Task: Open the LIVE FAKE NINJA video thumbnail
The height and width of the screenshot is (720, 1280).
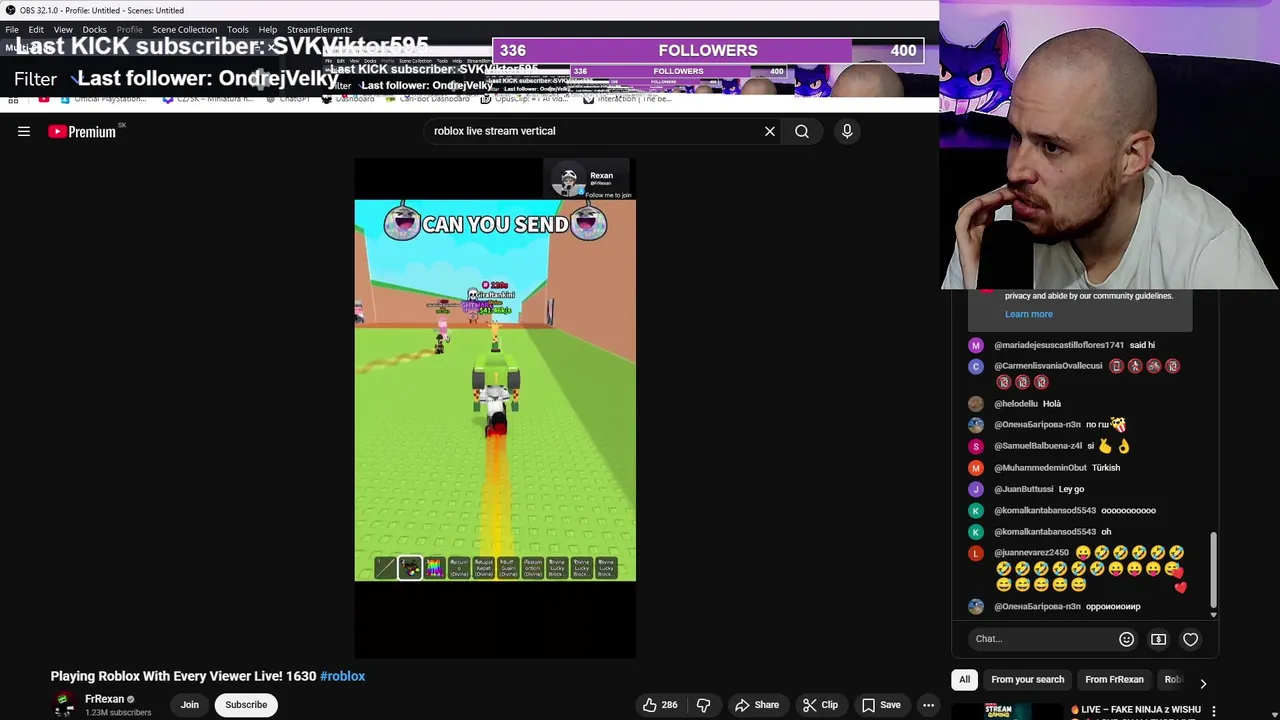Action: [1008, 711]
